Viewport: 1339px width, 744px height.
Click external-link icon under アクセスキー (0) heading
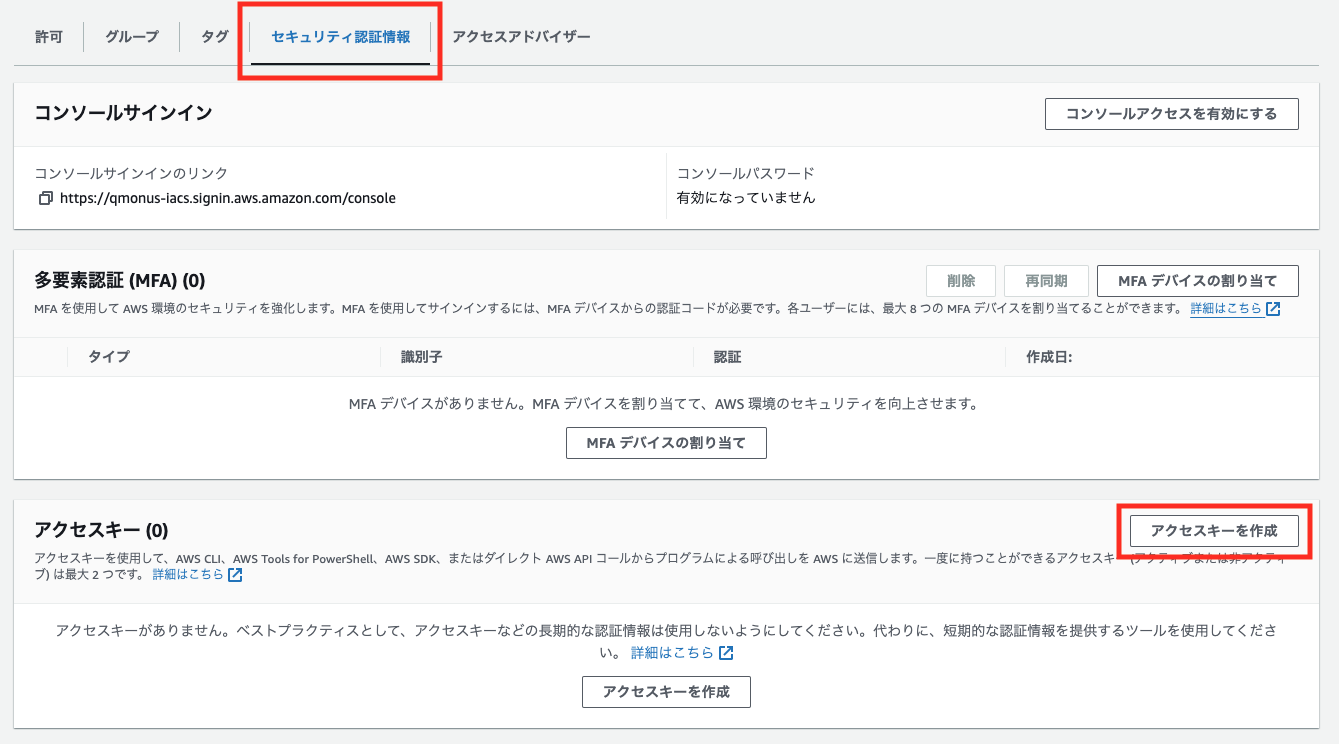(x=235, y=575)
